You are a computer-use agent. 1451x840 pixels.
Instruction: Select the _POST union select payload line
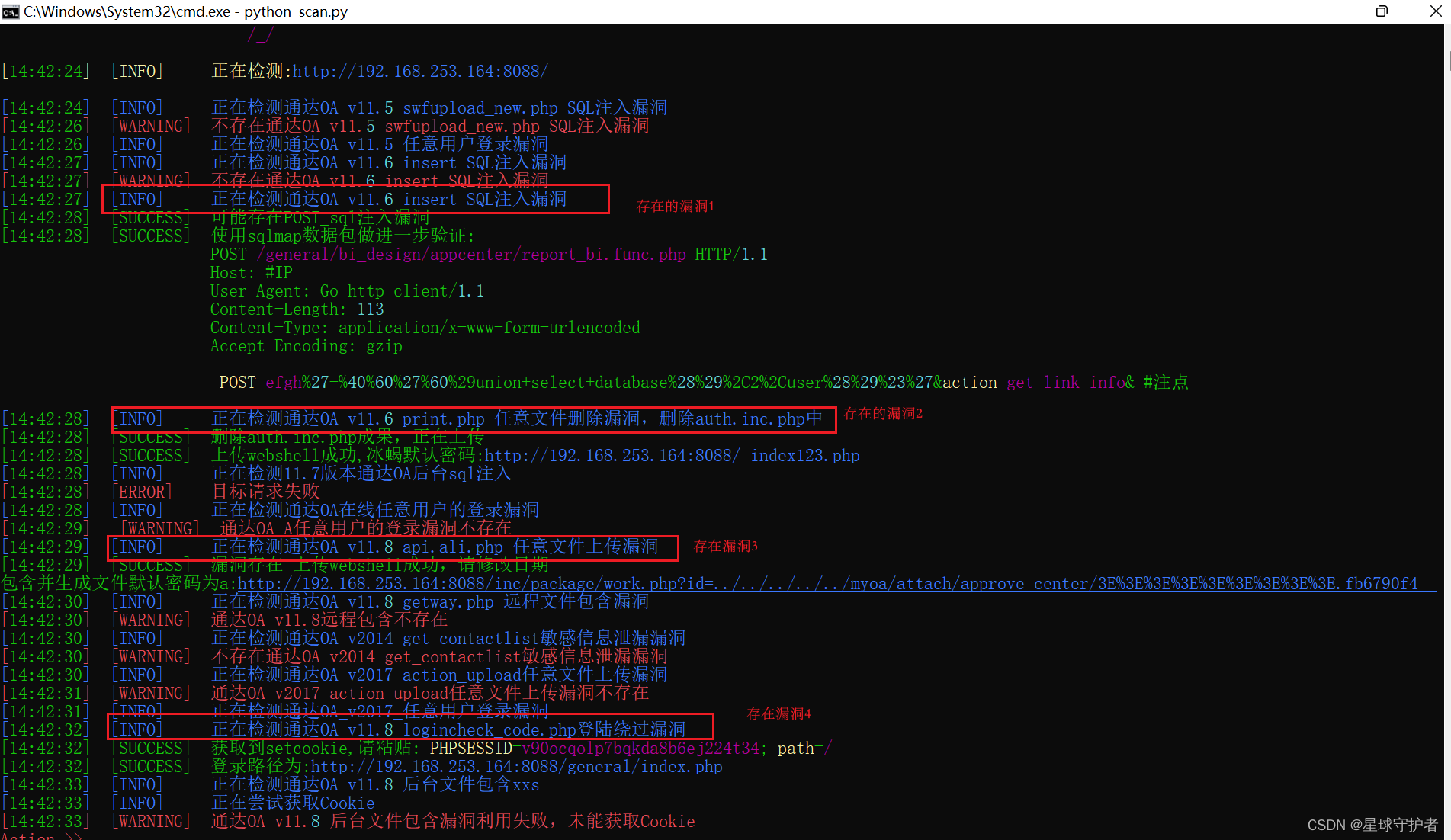699,382
